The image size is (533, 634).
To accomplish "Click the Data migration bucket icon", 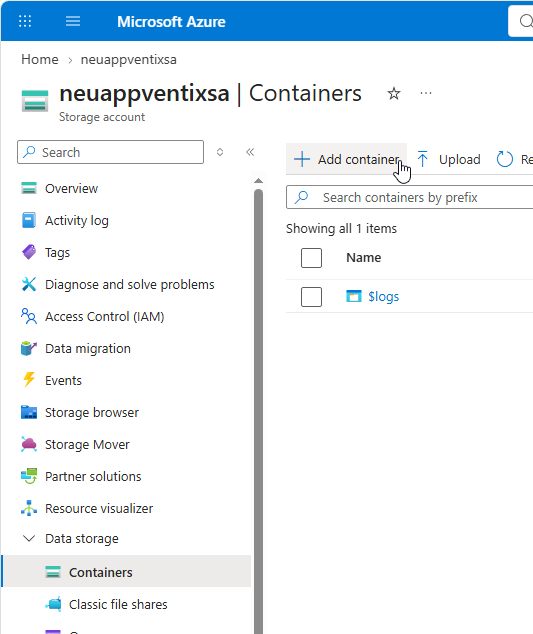I will click(29, 348).
